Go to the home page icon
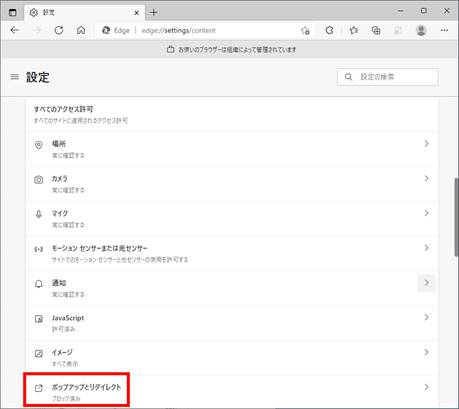Image resolution: width=459 pixels, height=409 pixels. coord(81,30)
